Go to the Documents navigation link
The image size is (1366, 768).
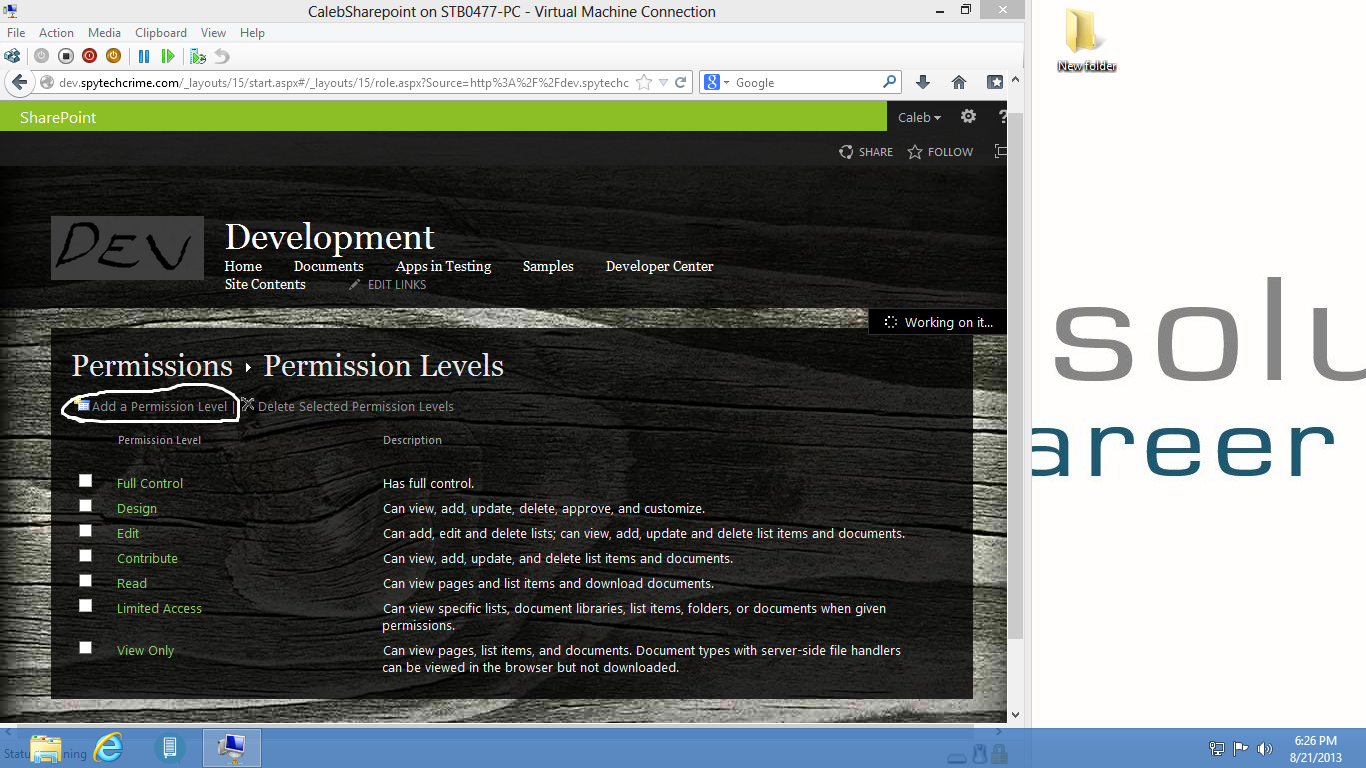tap(328, 266)
